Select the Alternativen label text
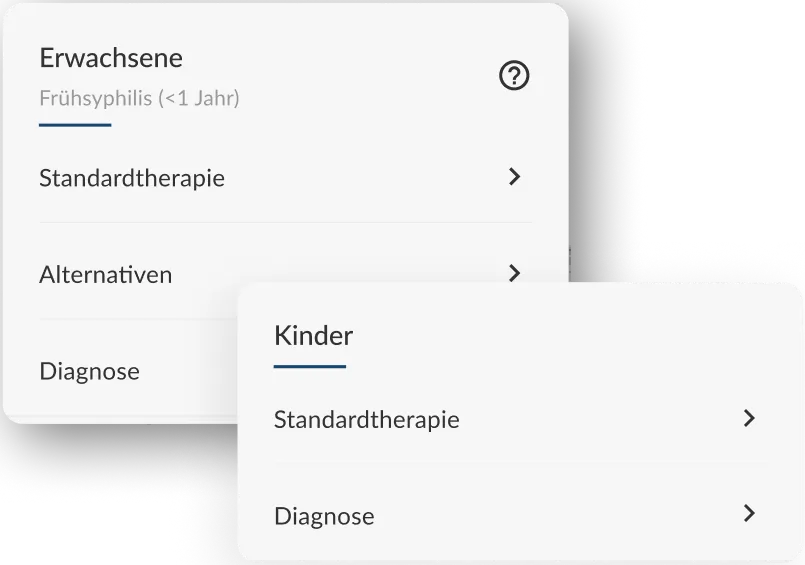 [105, 274]
